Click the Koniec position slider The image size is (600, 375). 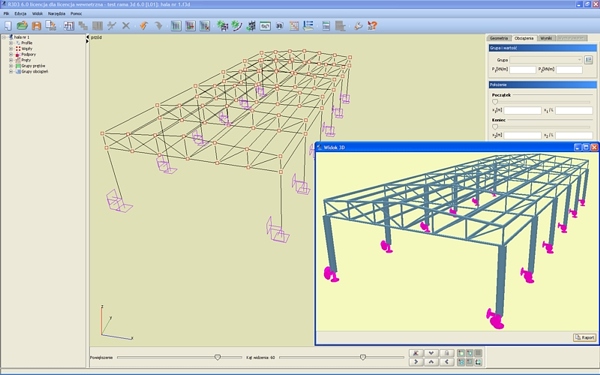coord(495,127)
